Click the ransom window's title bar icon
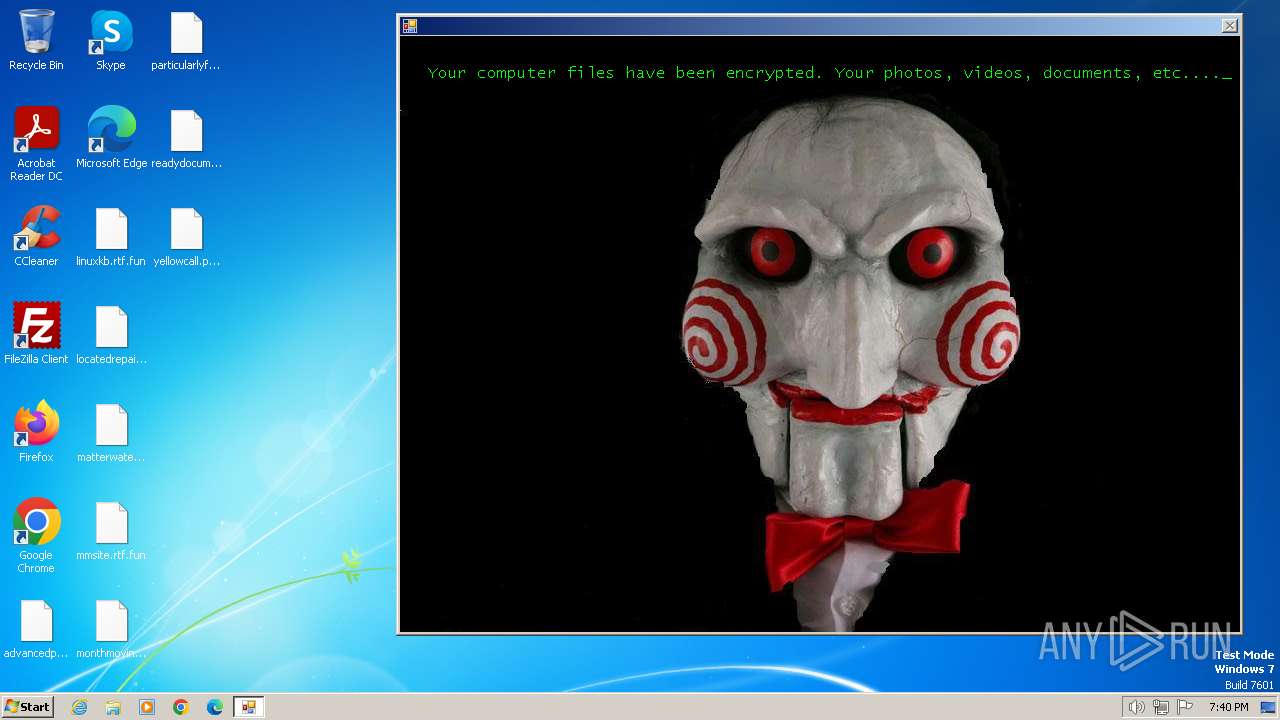 (410, 26)
